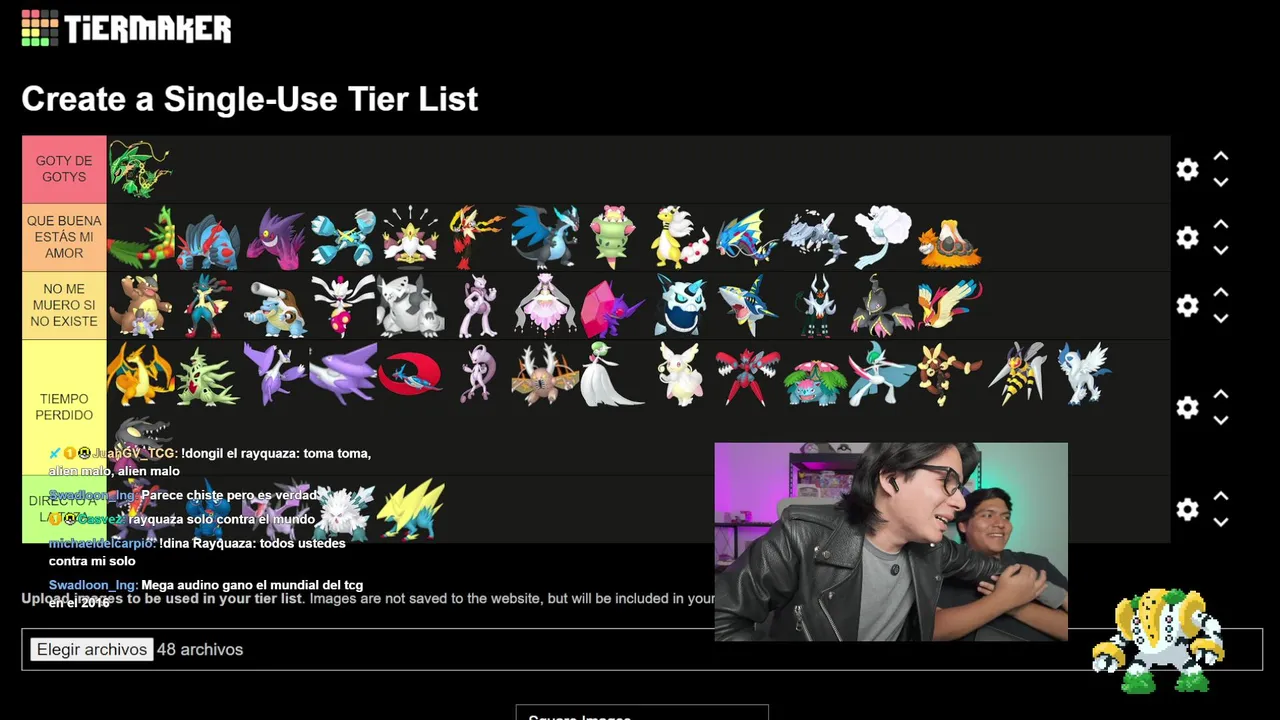This screenshot has height=720, width=1280.
Task: Move the bottom green tier row up
Action: point(1221,497)
